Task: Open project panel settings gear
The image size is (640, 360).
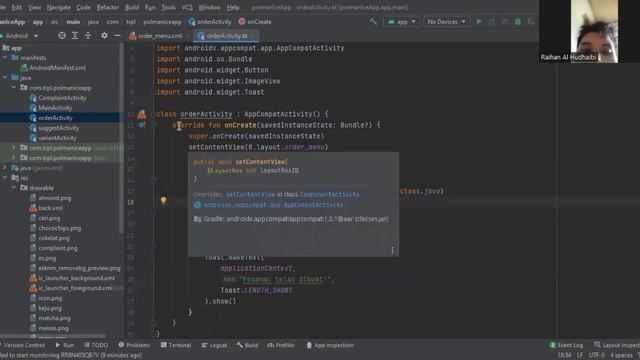Action: pos(104,36)
